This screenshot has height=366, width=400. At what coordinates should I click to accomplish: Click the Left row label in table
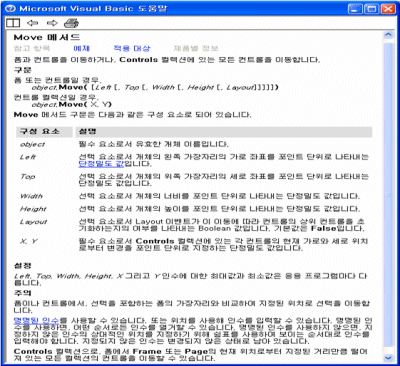pos(28,157)
